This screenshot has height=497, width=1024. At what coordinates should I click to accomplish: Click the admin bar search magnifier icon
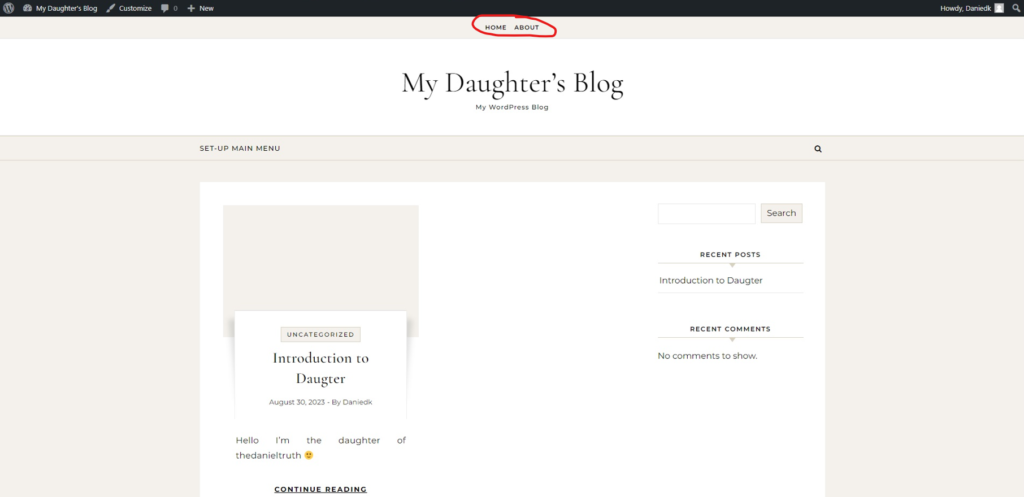coord(1015,8)
